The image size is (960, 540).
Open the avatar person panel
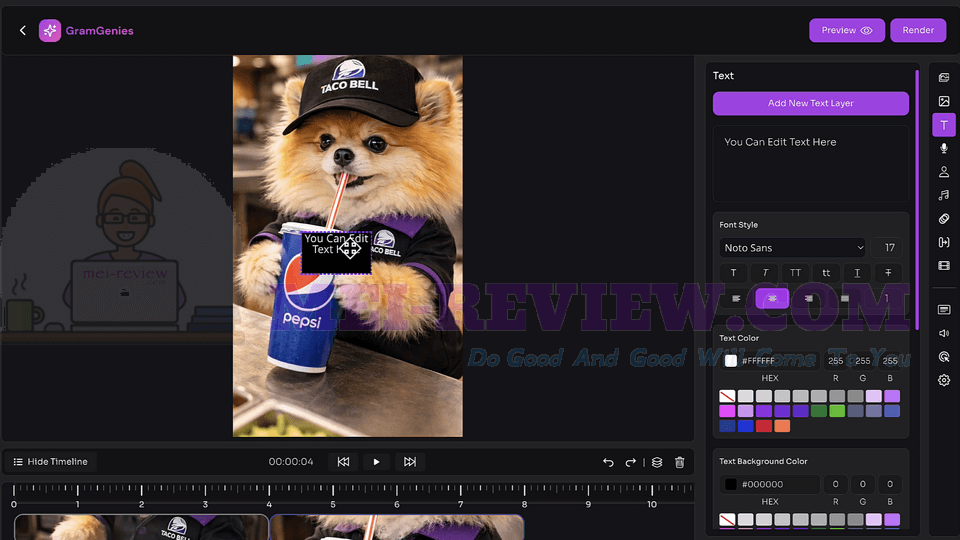tap(943, 172)
